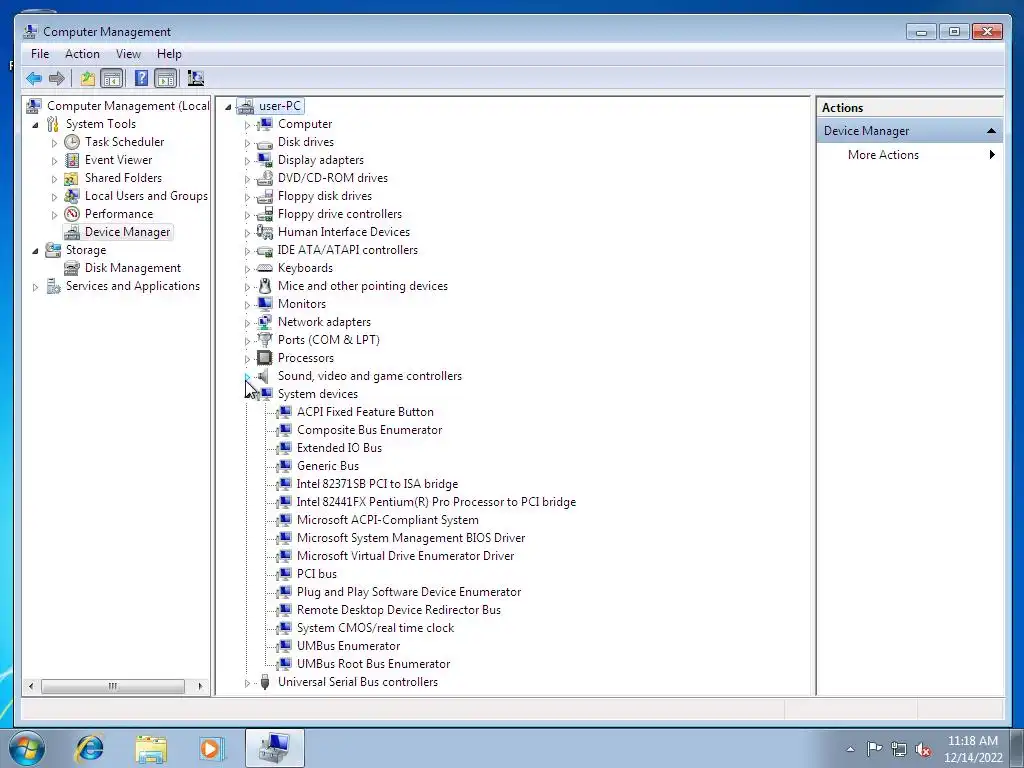Screen dimensions: 1024x768
Task: Select the Performance icon
Action: coord(72,214)
